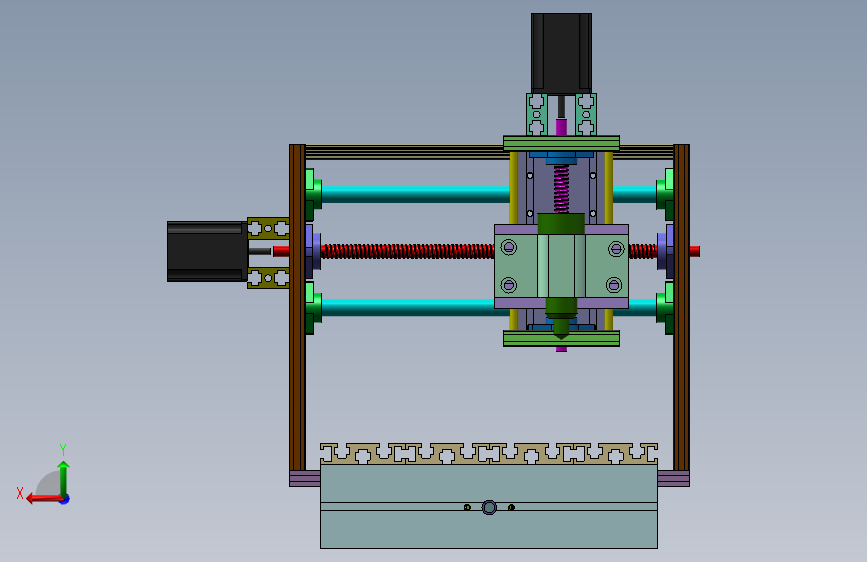Click the green "Y" triad label
The height and width of the screenshot is (562, 867).
63,449
